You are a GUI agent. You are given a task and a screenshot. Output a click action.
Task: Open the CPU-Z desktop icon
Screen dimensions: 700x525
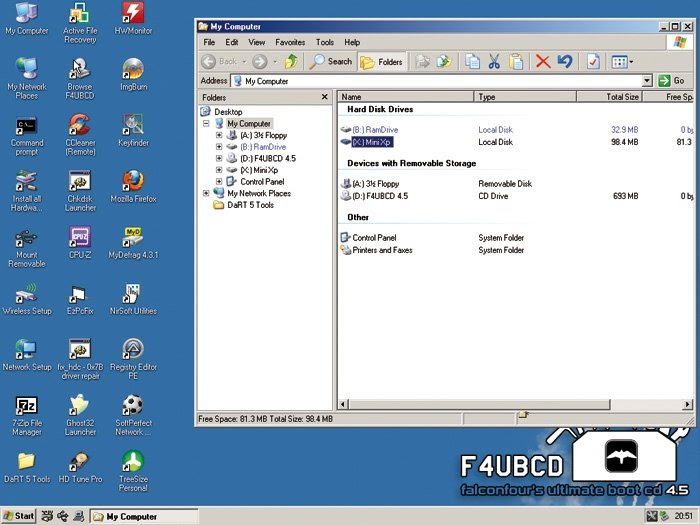pos(79,243)
